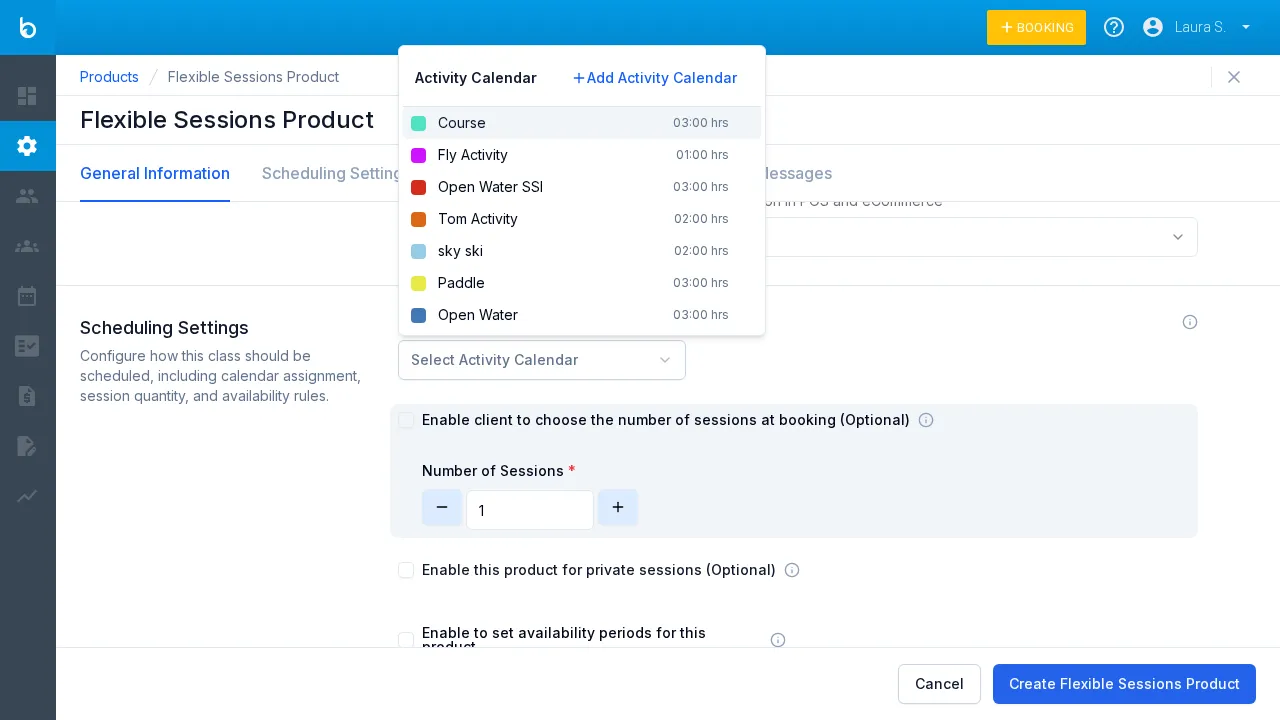The width and height of the screenshot is (1280, 720).
Task: Open the Select Activity Calendar dropdown
Action: (x=542, y=360)
